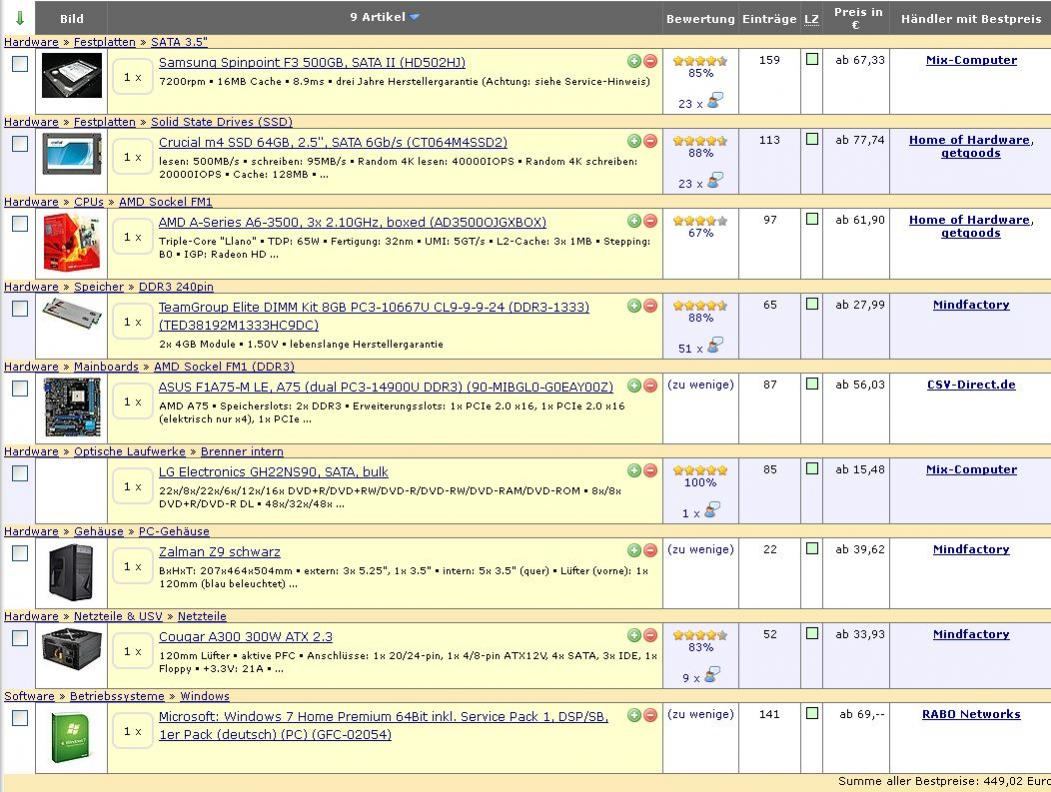Screen dimensions: 1051x792
Task: Select the Windows 7 Home Premium row checkbox
Action: tap(20, 718)
